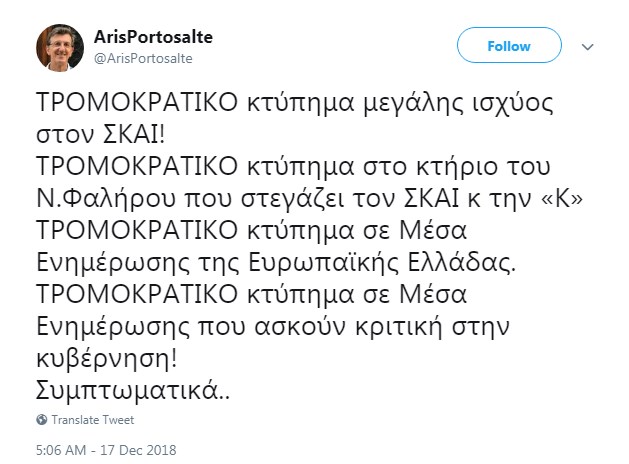Image resolution: width=629 pixels, height=464 pixels.
Task: Open the 5:06 AM - 17 Dec 2018 timestamp
Action: (x=100, y=447)
